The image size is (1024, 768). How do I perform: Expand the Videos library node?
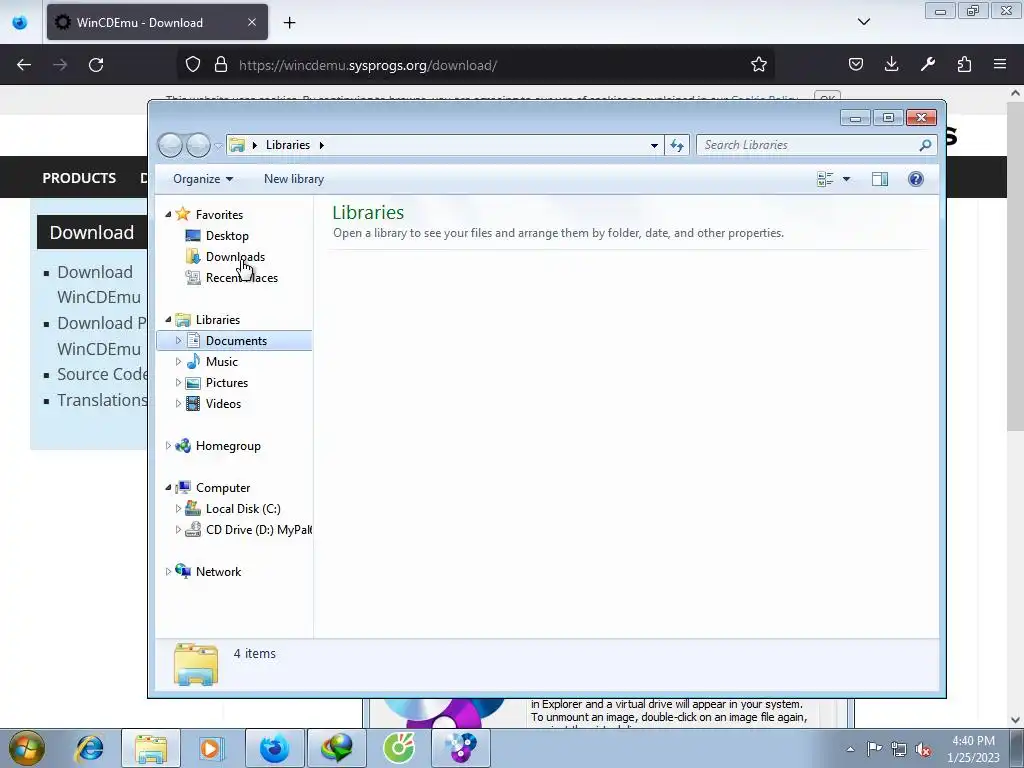point(178,404)
